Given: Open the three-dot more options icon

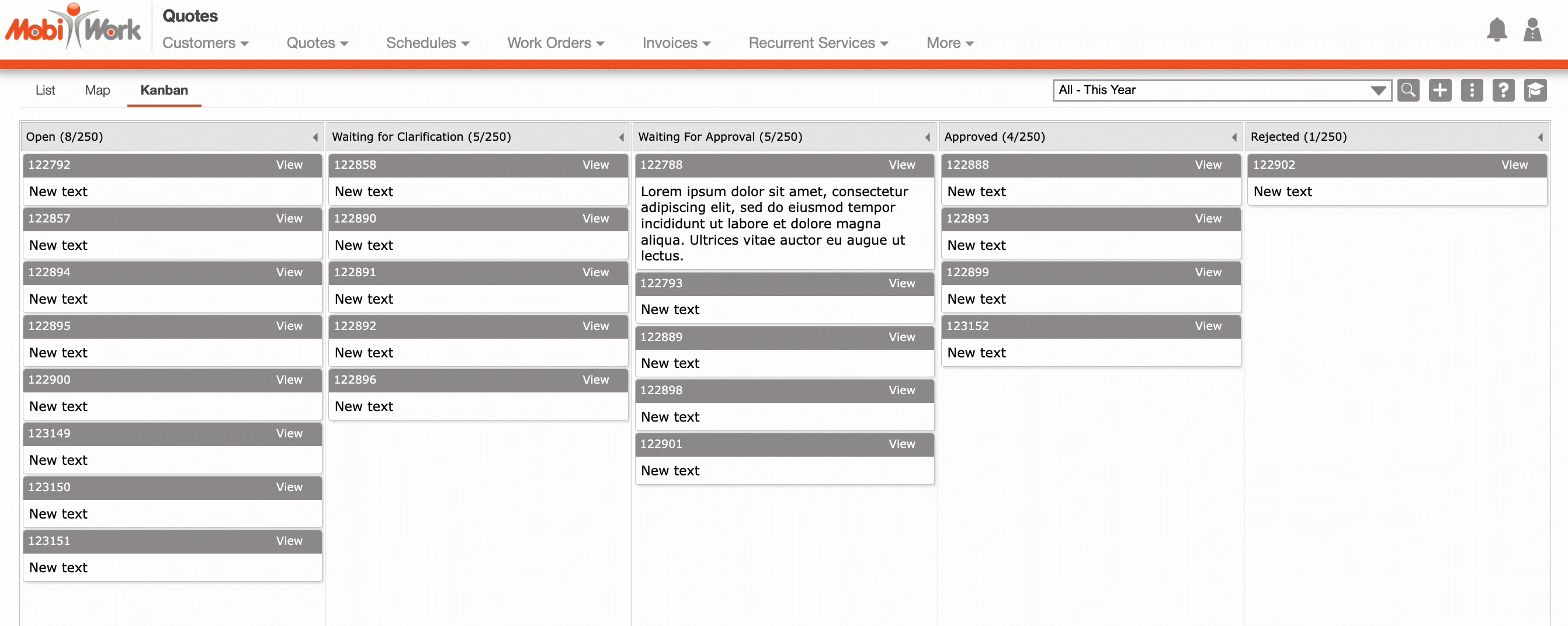Looking at the screenshot, I should [1471, 90].
